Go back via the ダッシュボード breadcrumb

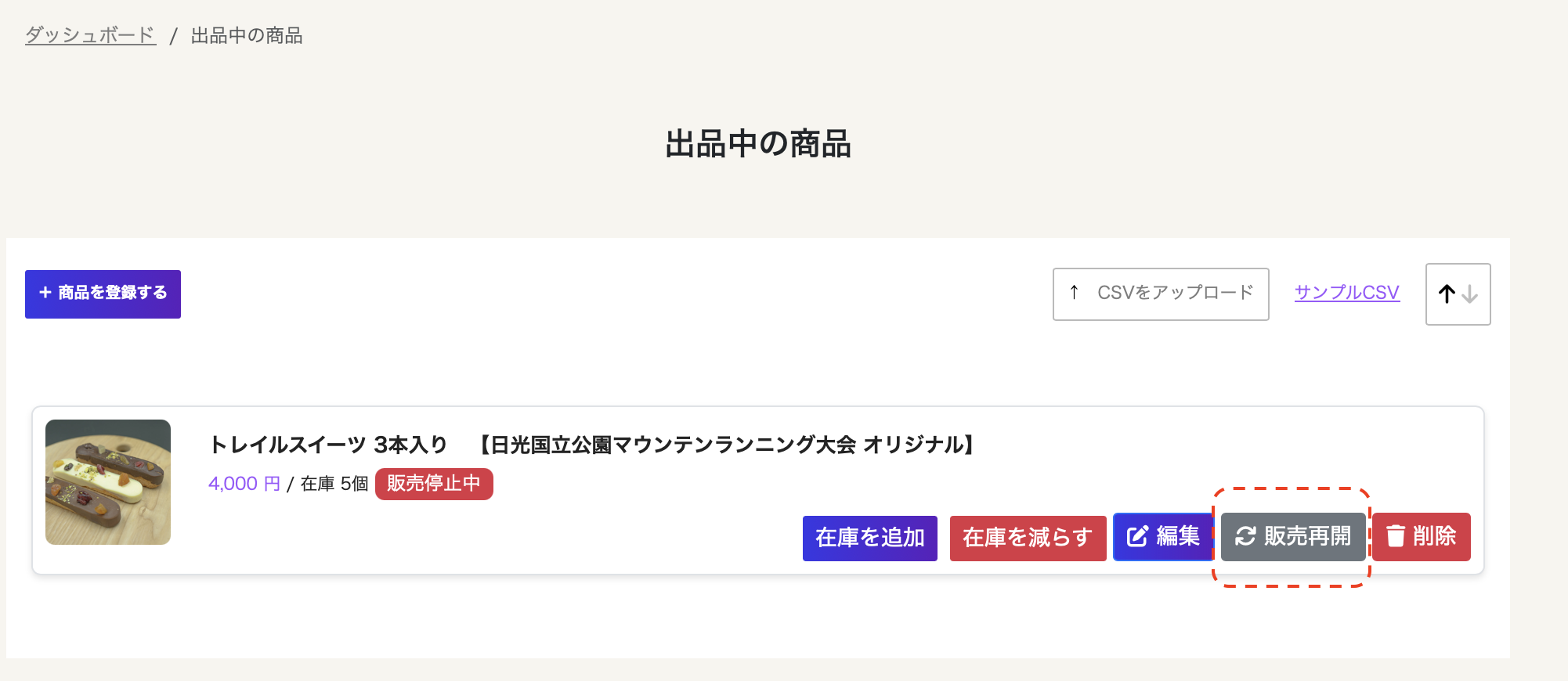tap(90, 35)
